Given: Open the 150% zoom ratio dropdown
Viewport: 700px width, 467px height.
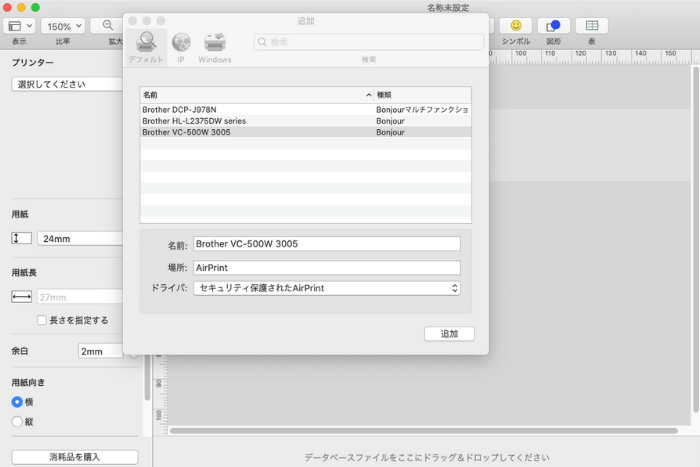Looking at the screenshot, I should 63,26.
